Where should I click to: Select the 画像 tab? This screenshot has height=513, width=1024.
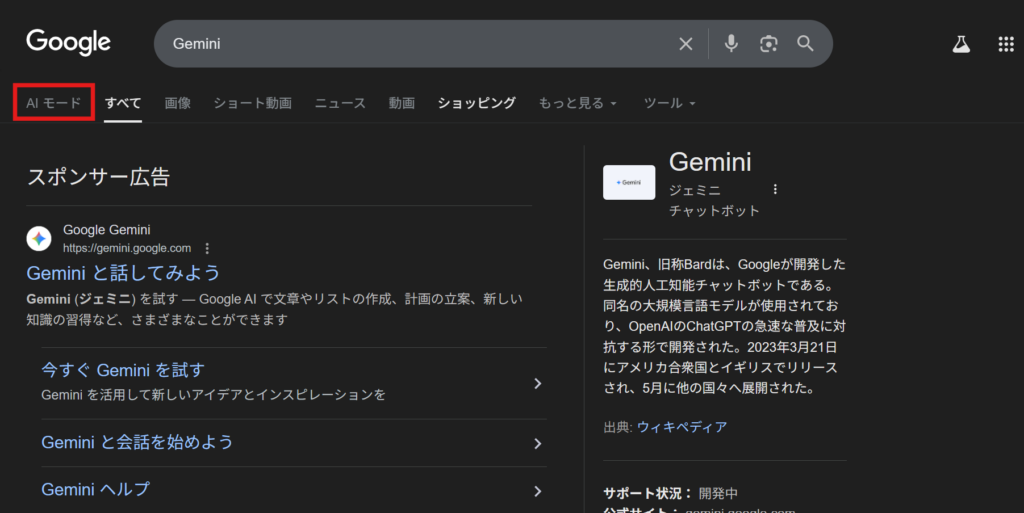click(x=178, y=103)
